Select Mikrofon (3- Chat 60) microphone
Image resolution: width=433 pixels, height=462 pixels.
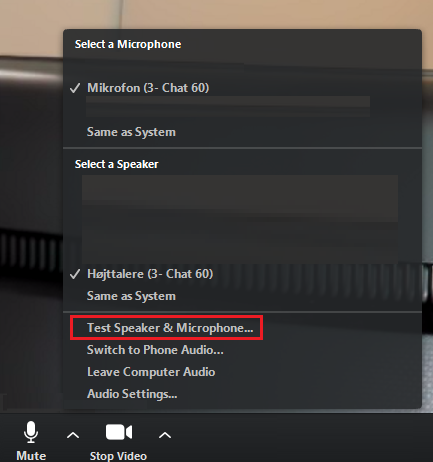point(148,88)
